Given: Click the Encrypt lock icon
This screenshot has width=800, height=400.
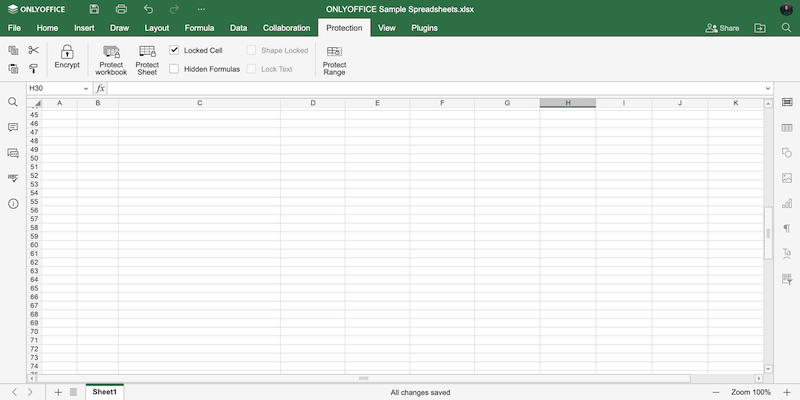Looking at the screenshot, I should [x=67, y=52].
